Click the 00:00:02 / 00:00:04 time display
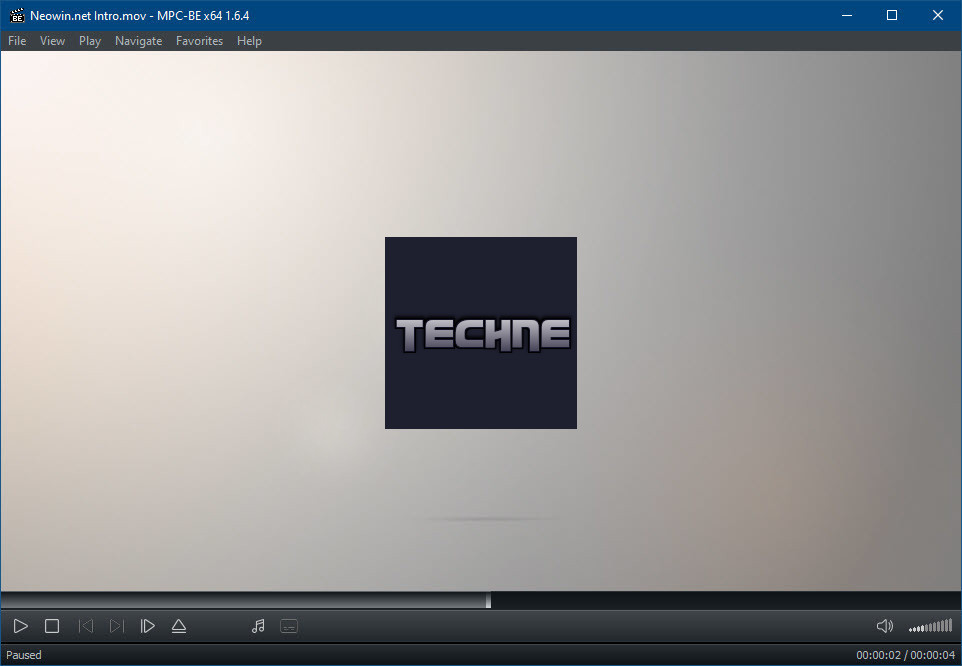 tap(906, 655)
